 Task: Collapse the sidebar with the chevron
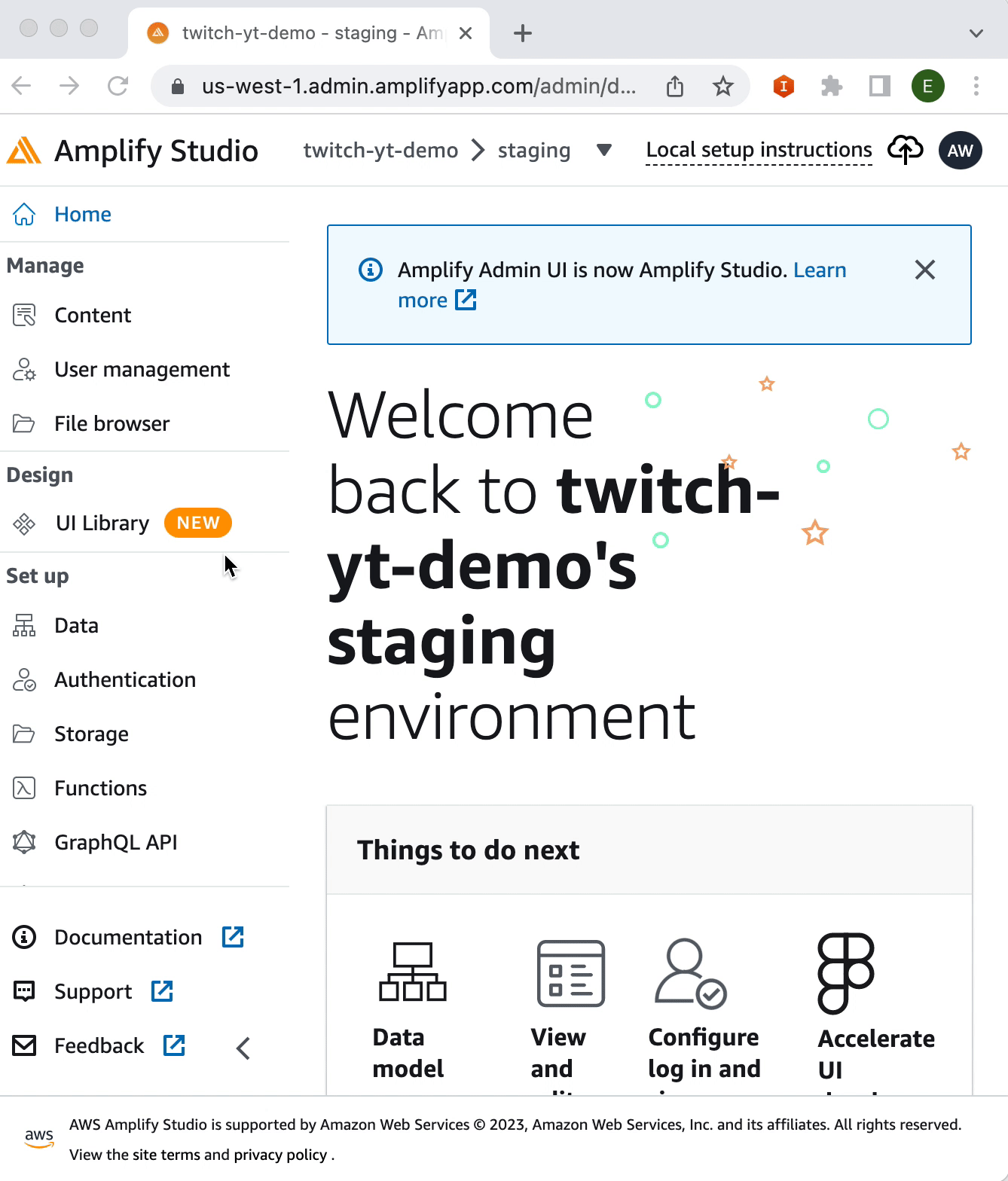pyautogui.click(x=243, y=1048)
